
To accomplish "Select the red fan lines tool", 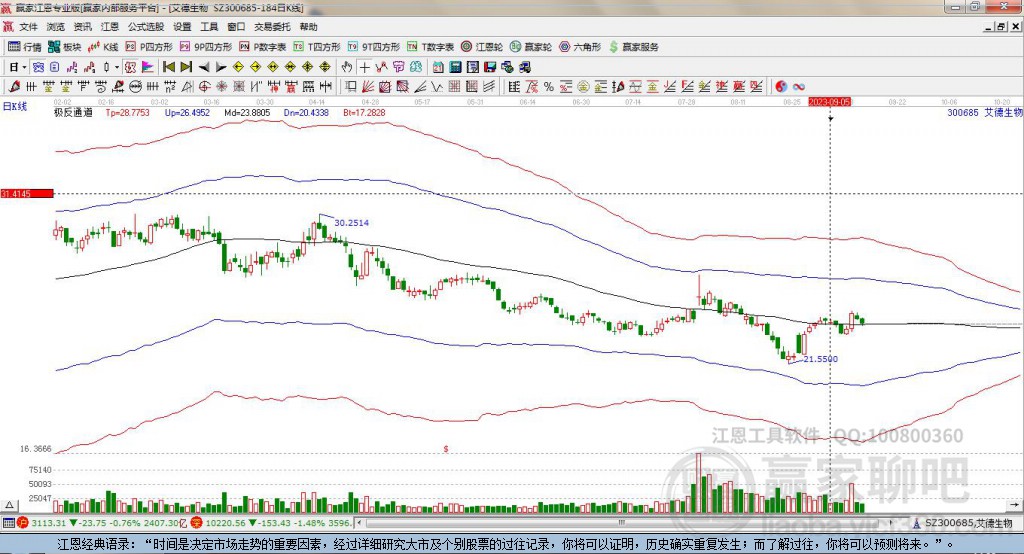I will pyautogui.click(x=368, y=86).
